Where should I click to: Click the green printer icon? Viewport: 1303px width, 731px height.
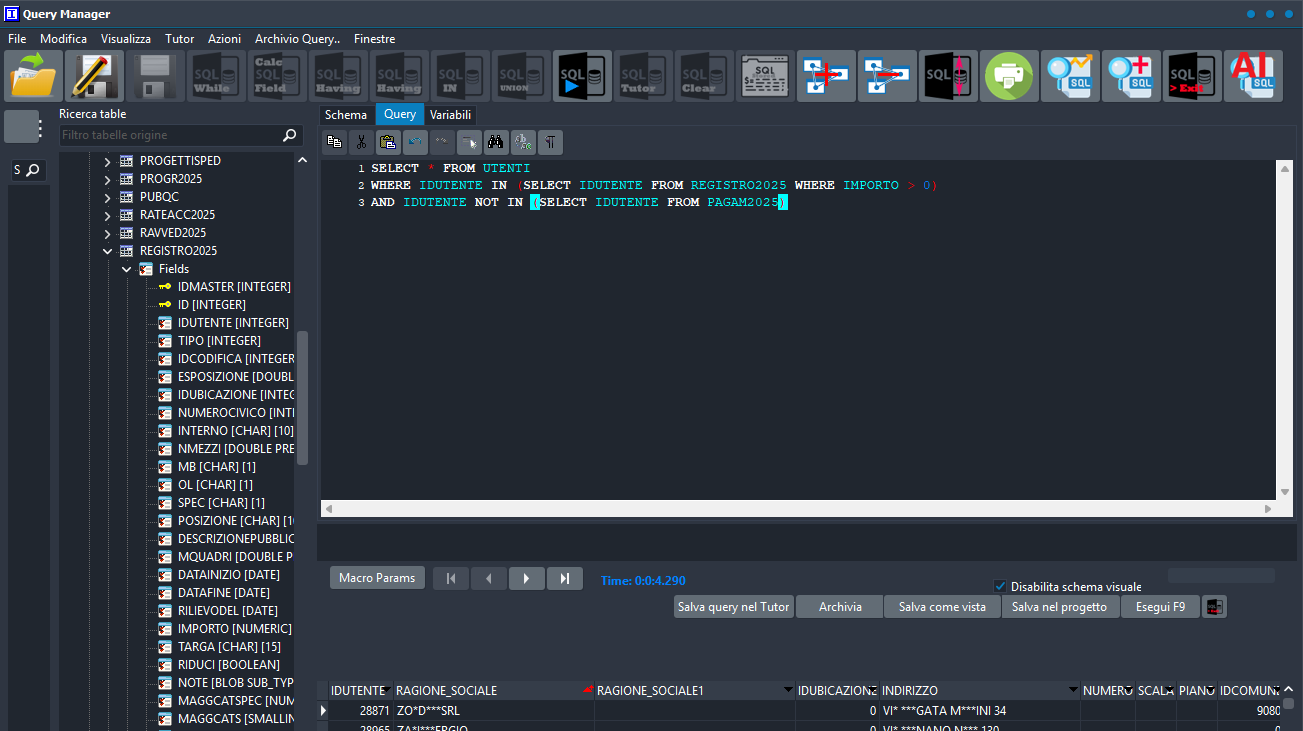[1009, 76]
